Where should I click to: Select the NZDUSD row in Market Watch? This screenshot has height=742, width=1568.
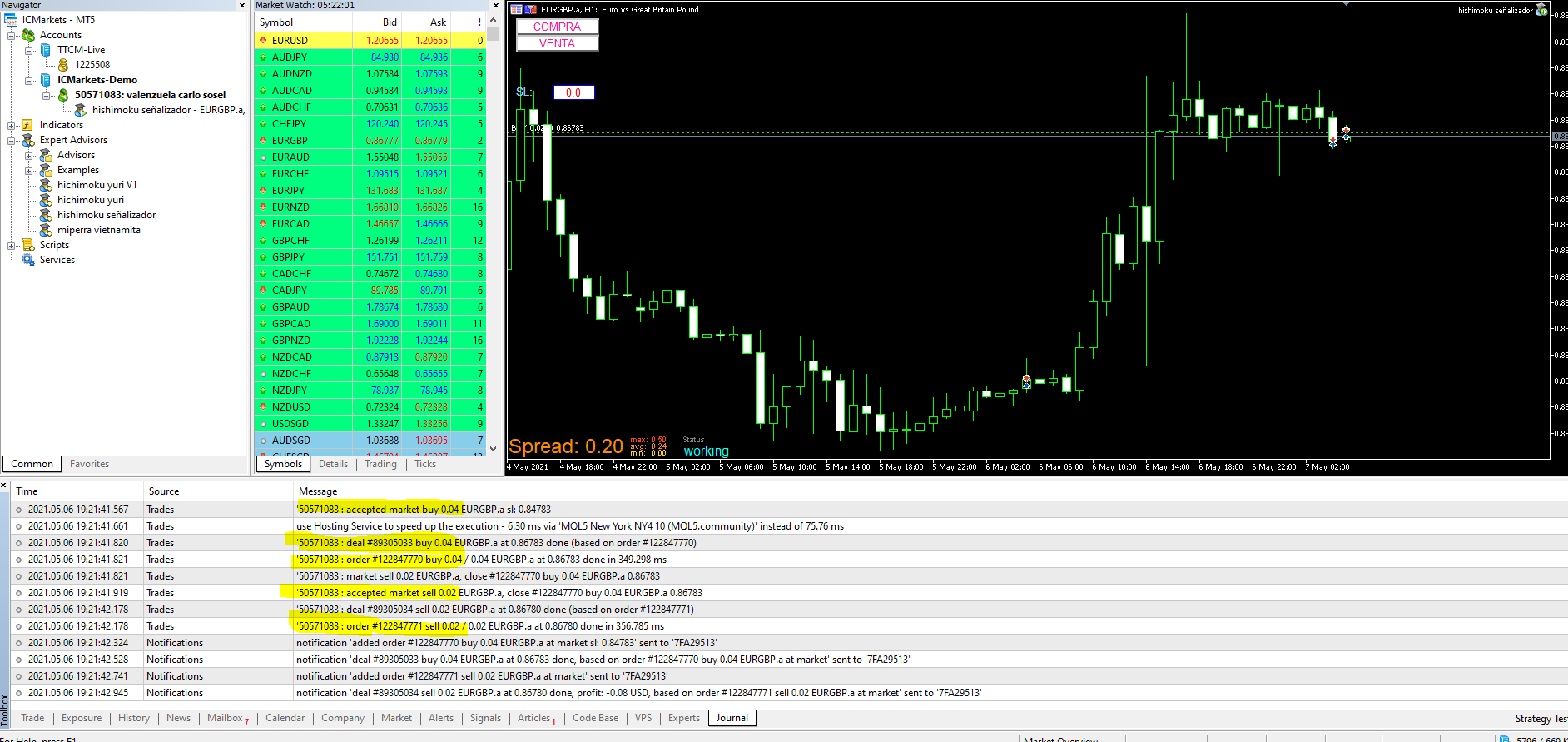370,406
